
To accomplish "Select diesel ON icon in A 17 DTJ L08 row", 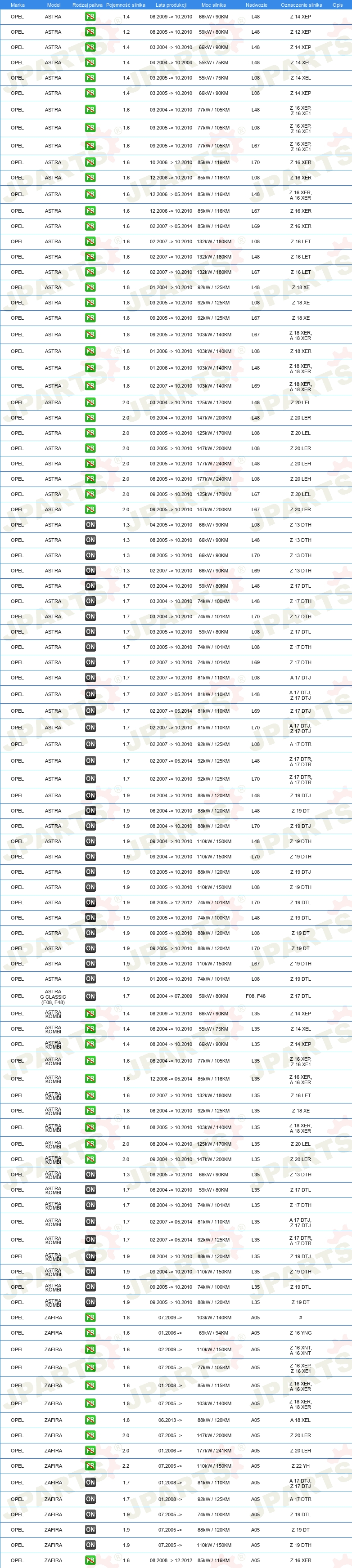I will (90, 678).
